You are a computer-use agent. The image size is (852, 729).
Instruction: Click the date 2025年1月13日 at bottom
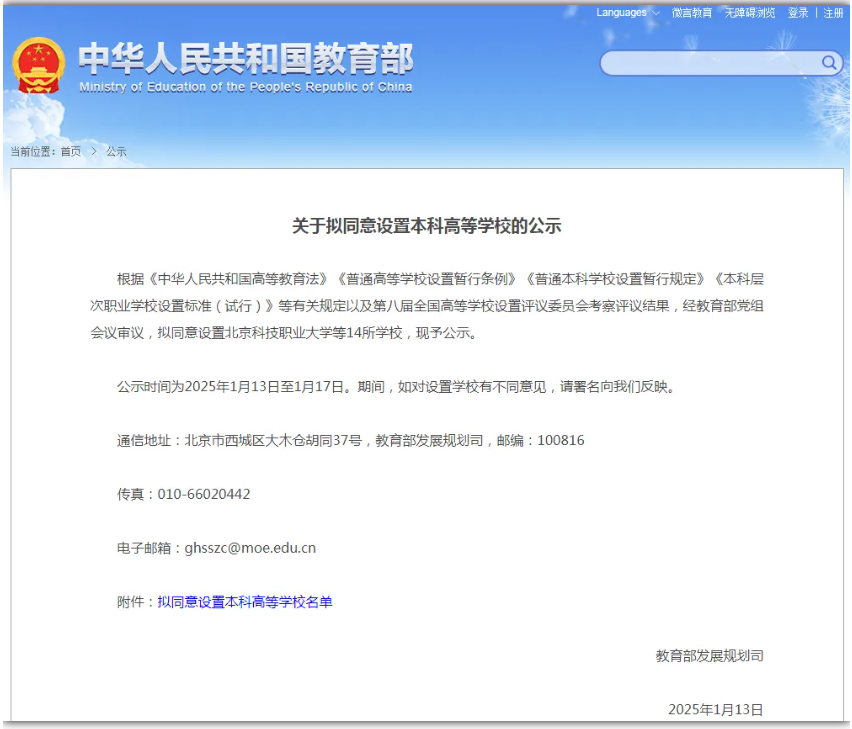pyautogui.click(x=716, y=709)
